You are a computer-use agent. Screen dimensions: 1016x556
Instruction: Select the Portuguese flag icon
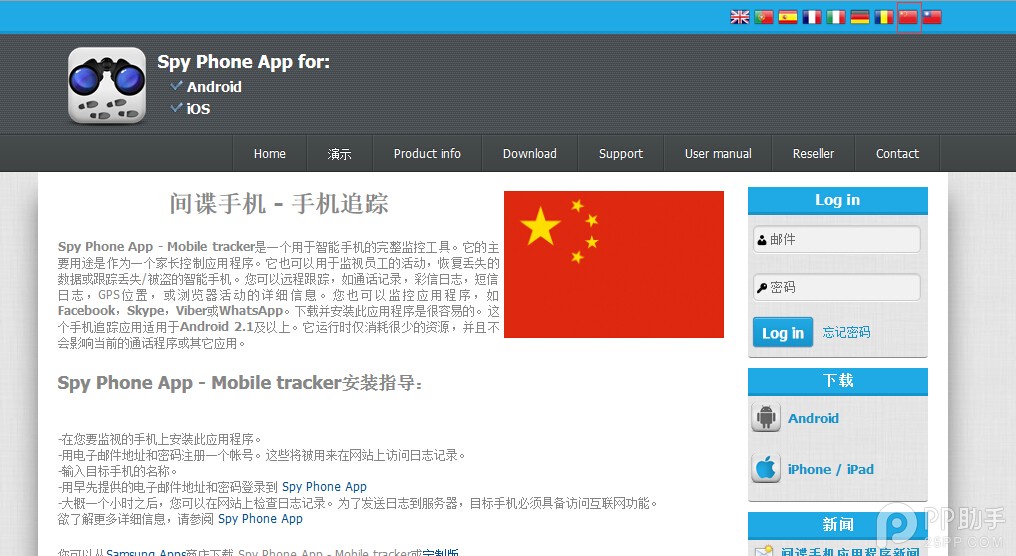(x=764, y=17)
